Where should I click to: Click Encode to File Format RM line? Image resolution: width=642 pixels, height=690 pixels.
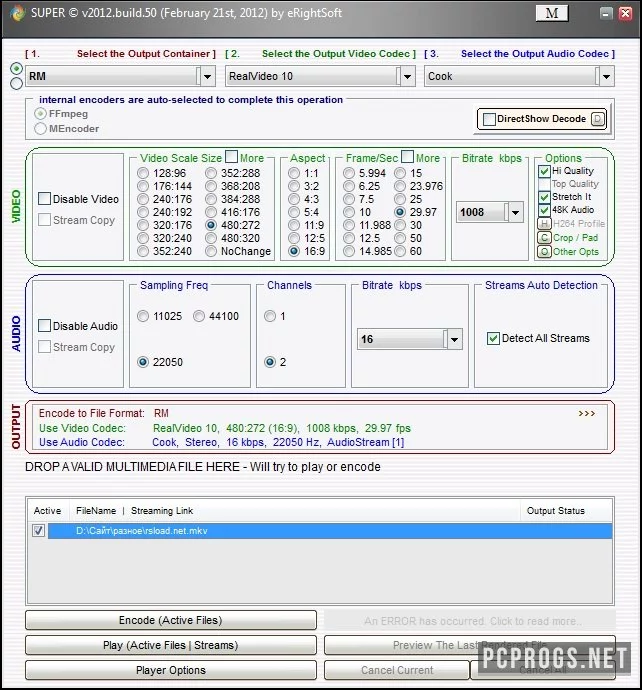click(104, 414)
